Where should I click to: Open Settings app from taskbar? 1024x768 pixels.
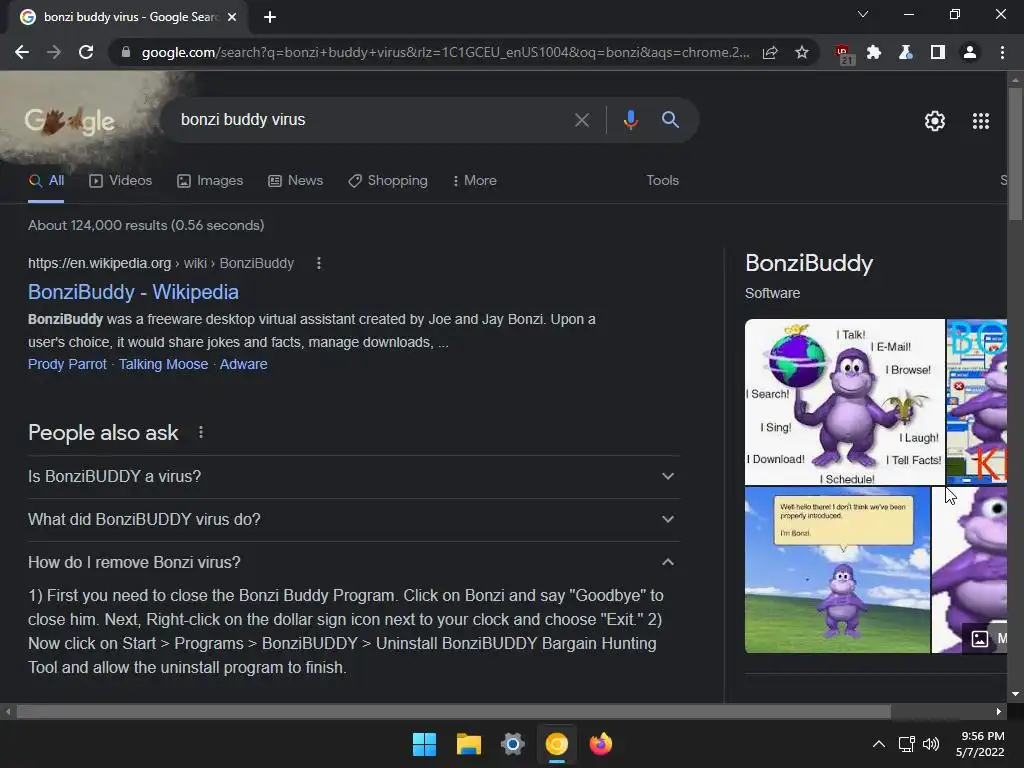tap(513, 744)
